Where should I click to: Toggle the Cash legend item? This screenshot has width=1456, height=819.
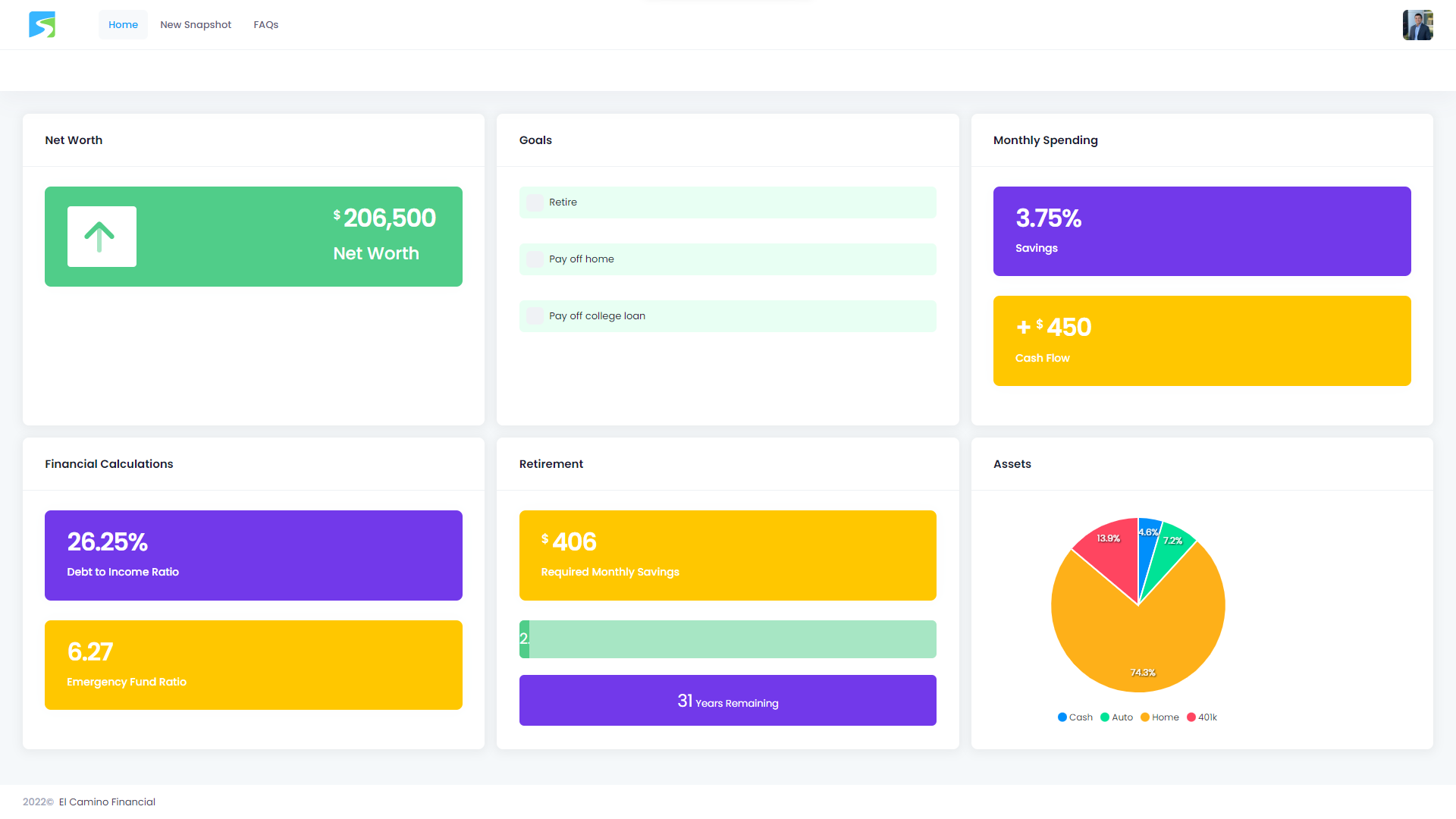click(x=1075, y=717)
